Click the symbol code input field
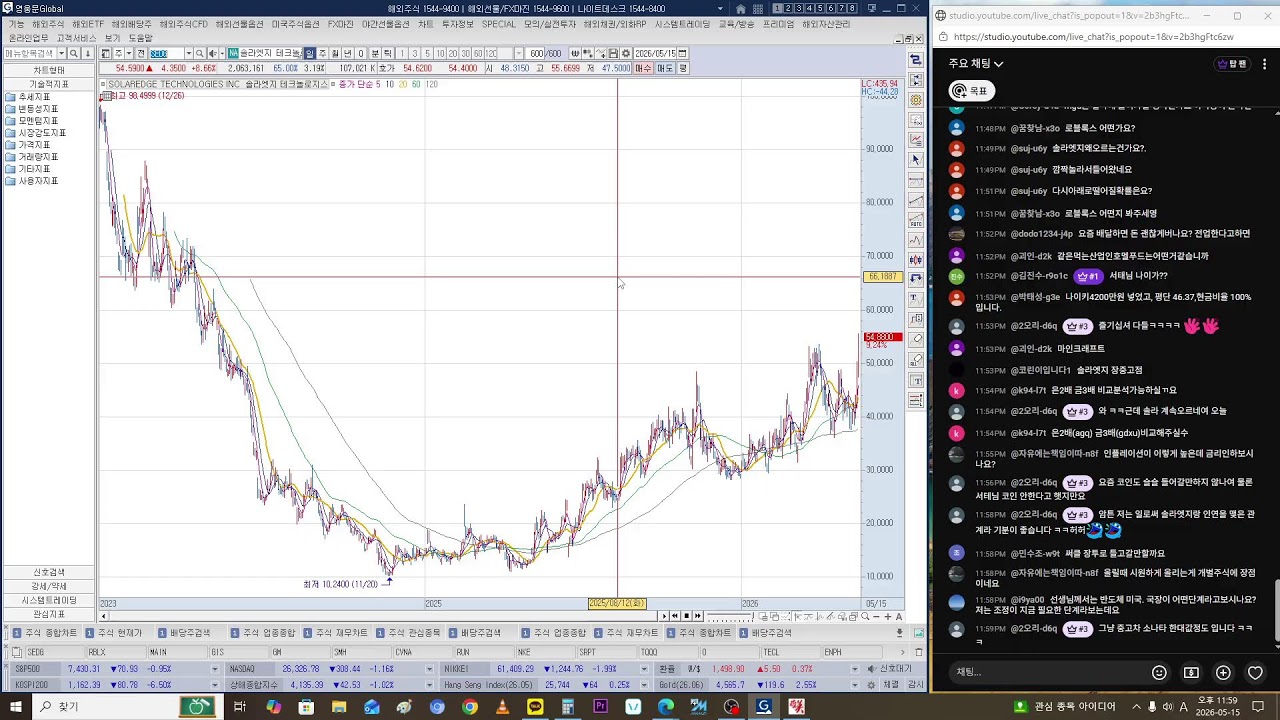This screenshot has height=720, width=1280. [x=167, y=53]
